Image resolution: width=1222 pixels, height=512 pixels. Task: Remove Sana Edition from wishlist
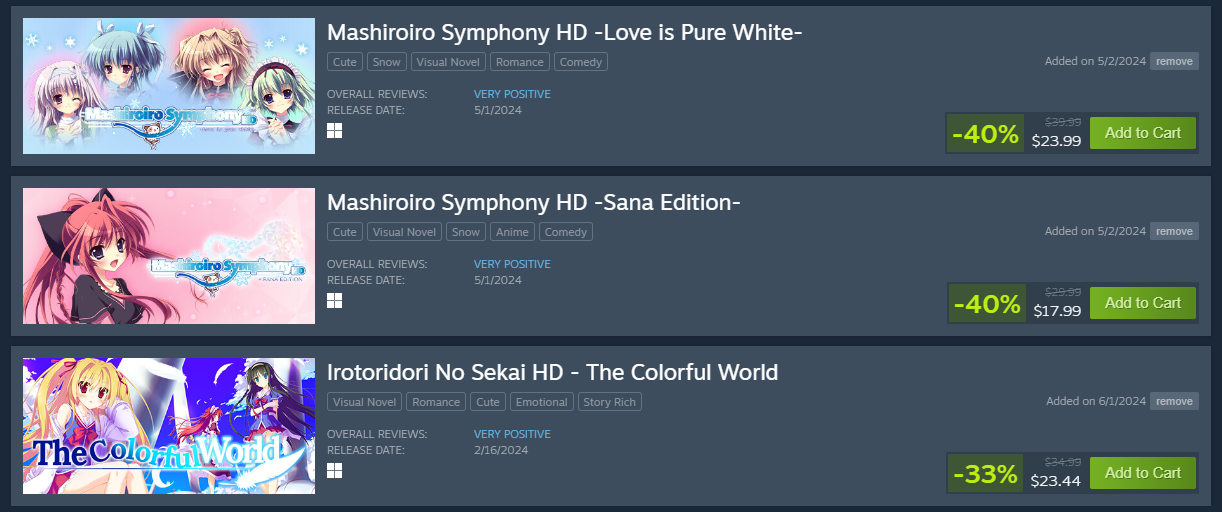1173,231
